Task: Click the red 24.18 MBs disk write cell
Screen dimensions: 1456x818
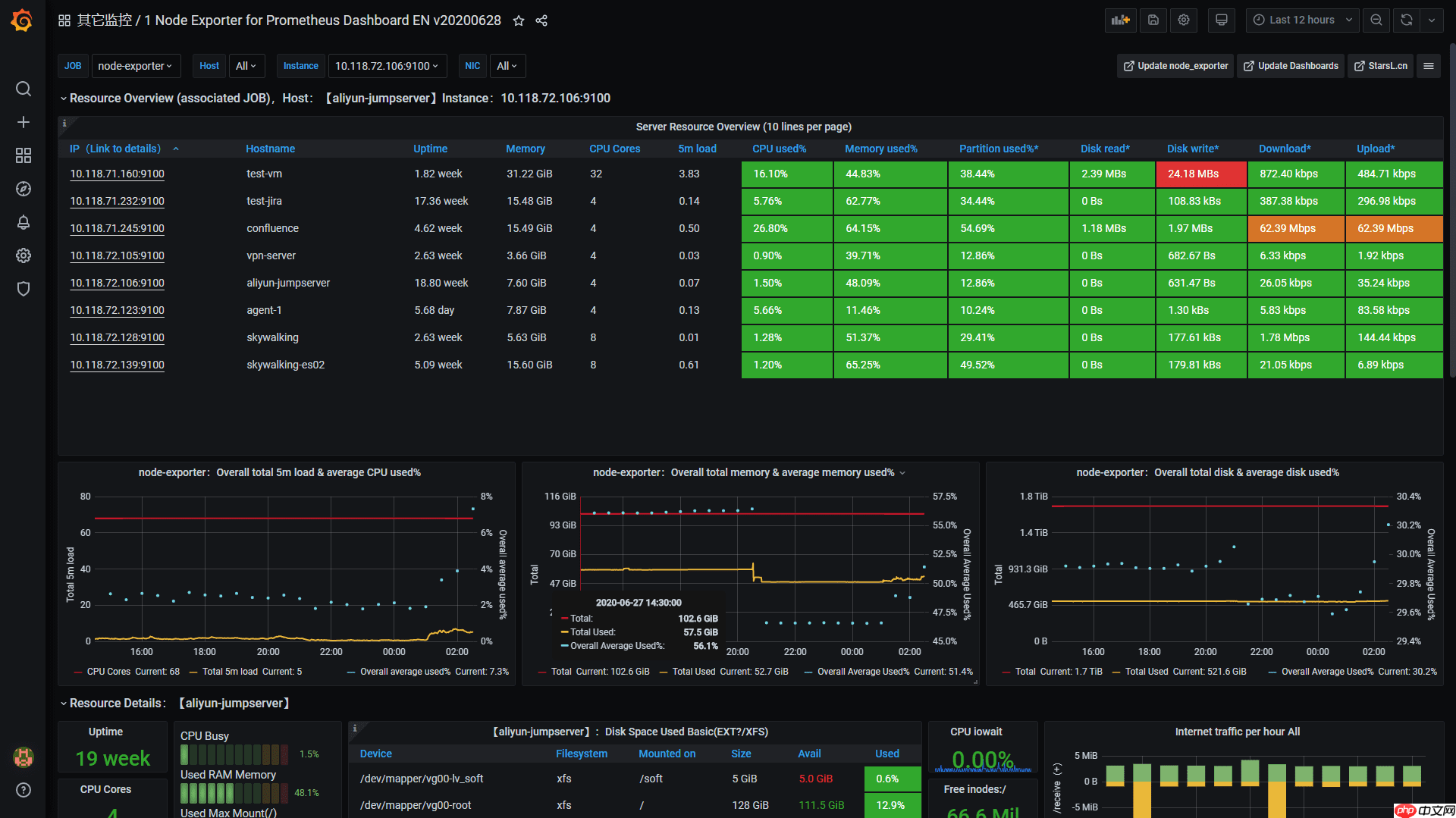Action: click(x=1200, y=174)
